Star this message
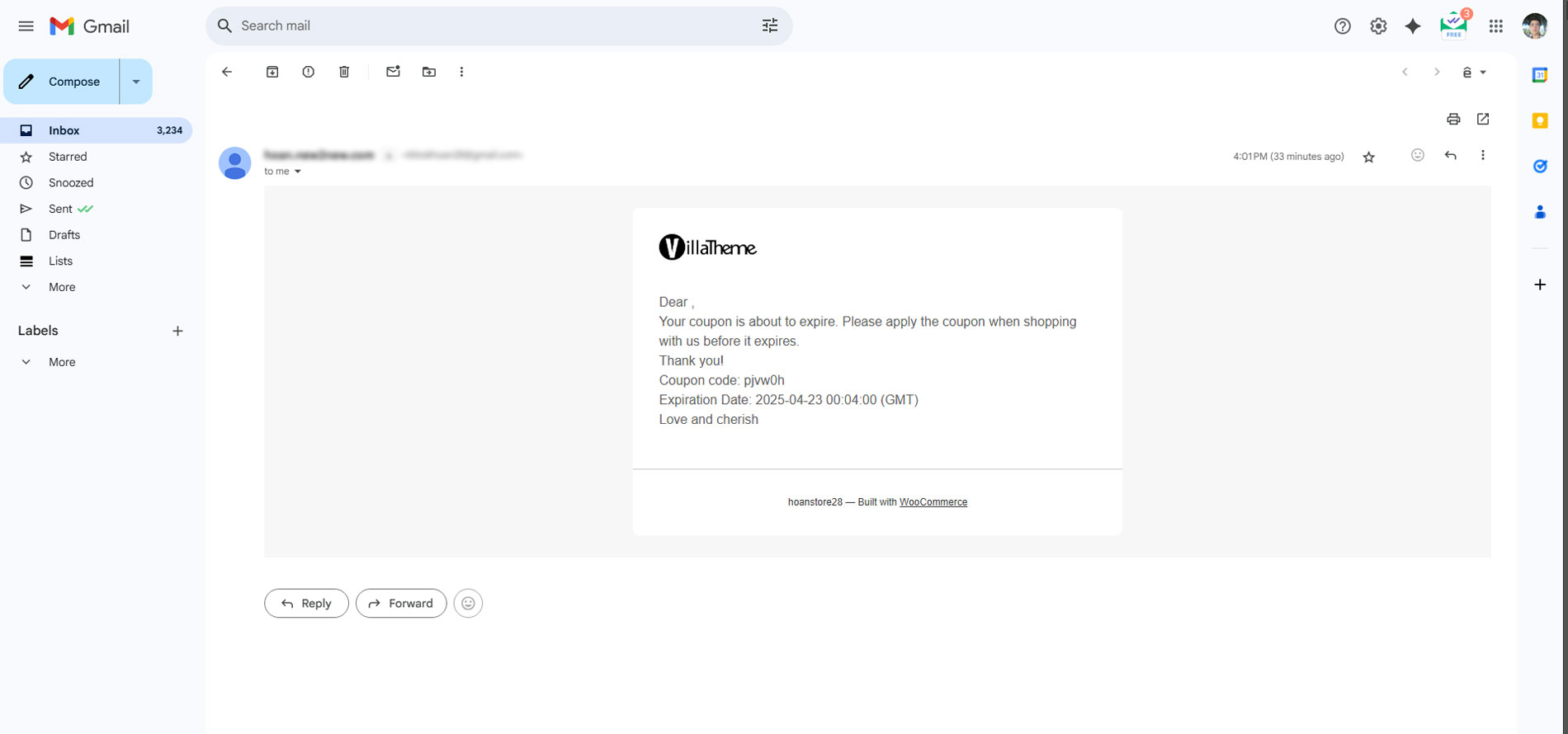This screenshot has width=1568, height=734. [x=1369, y=157]
